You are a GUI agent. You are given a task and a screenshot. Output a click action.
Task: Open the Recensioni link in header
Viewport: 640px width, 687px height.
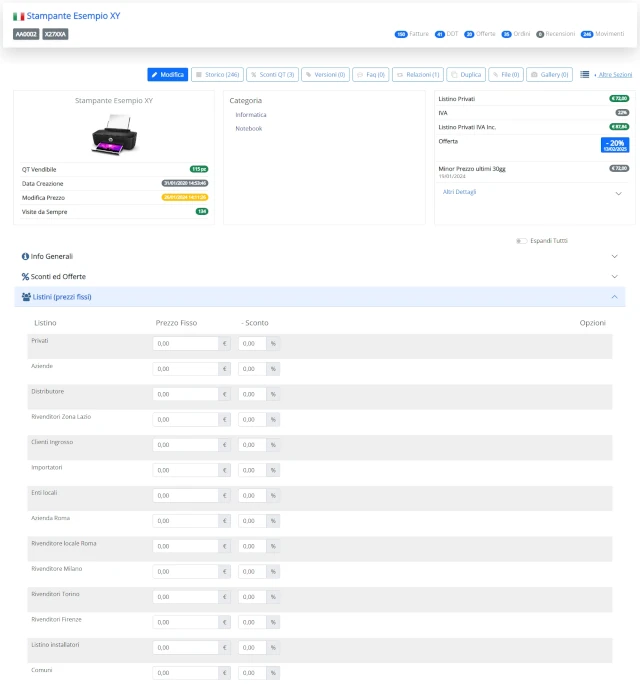[560, 34]
